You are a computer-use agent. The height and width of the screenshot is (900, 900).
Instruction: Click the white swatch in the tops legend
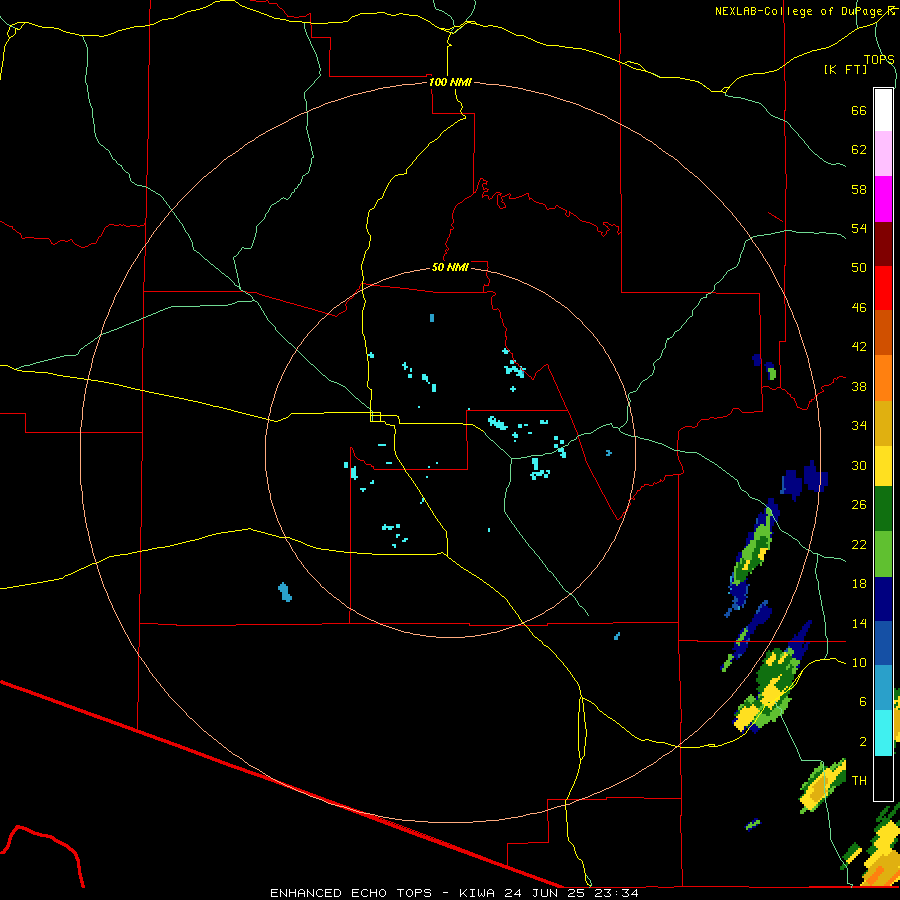(883, 110)
